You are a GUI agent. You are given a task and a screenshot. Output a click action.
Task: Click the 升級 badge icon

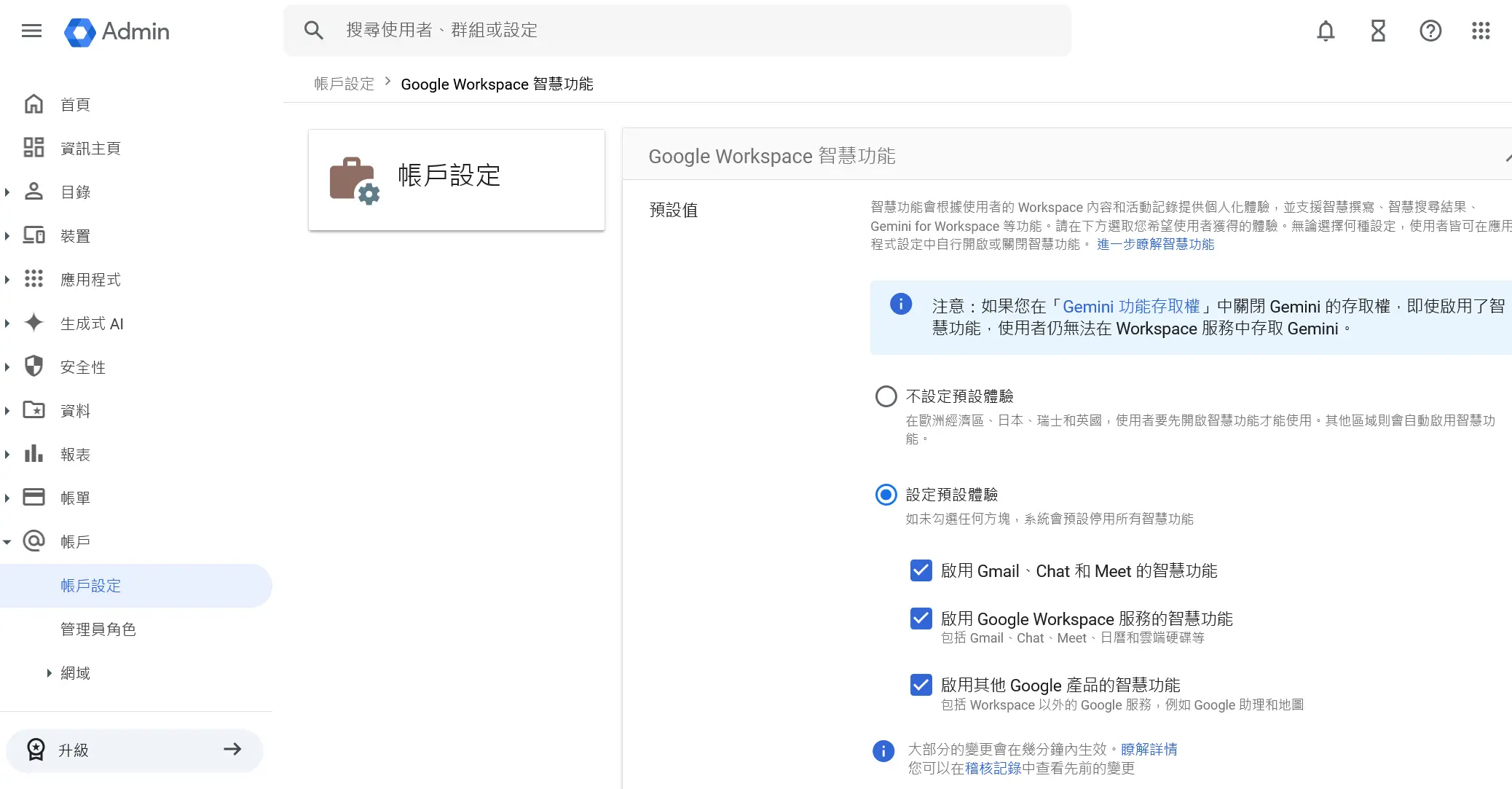(36, 750)
